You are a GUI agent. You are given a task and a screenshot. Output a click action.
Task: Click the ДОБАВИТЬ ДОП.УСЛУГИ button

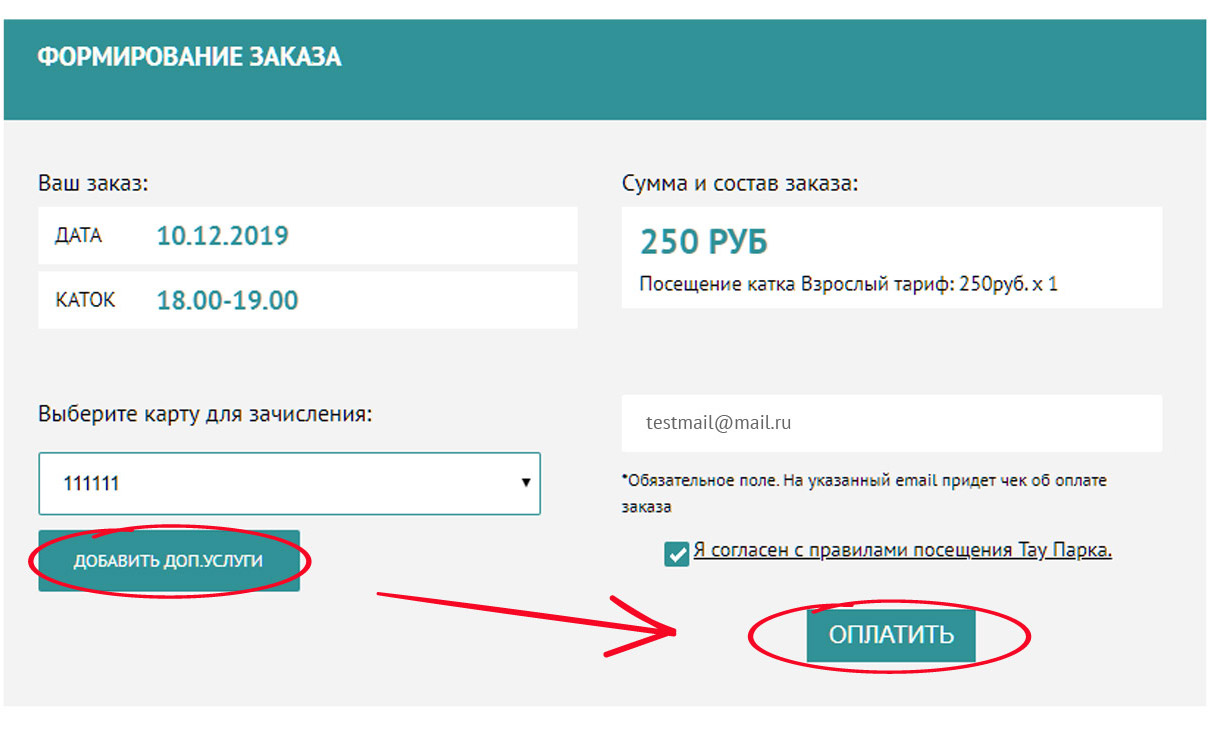169,561
